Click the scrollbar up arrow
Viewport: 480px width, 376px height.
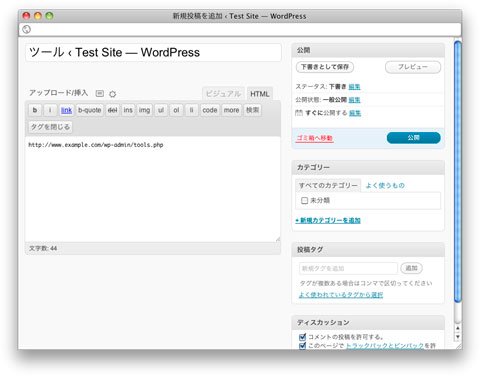click(x=458, y=328)
